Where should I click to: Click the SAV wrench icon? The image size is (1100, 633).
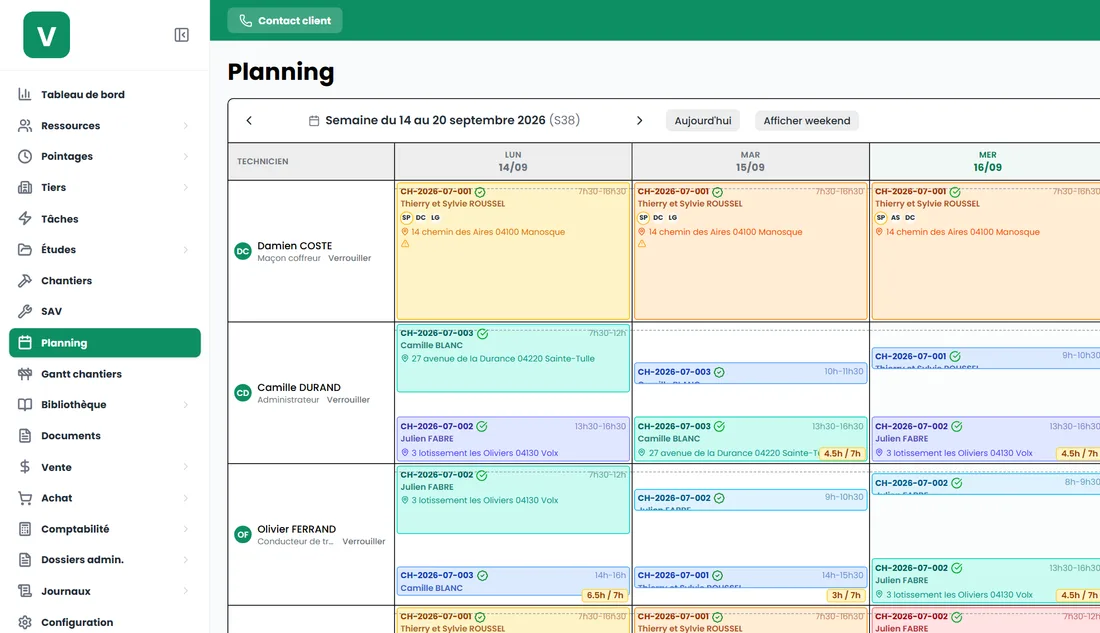click(25, 312)
